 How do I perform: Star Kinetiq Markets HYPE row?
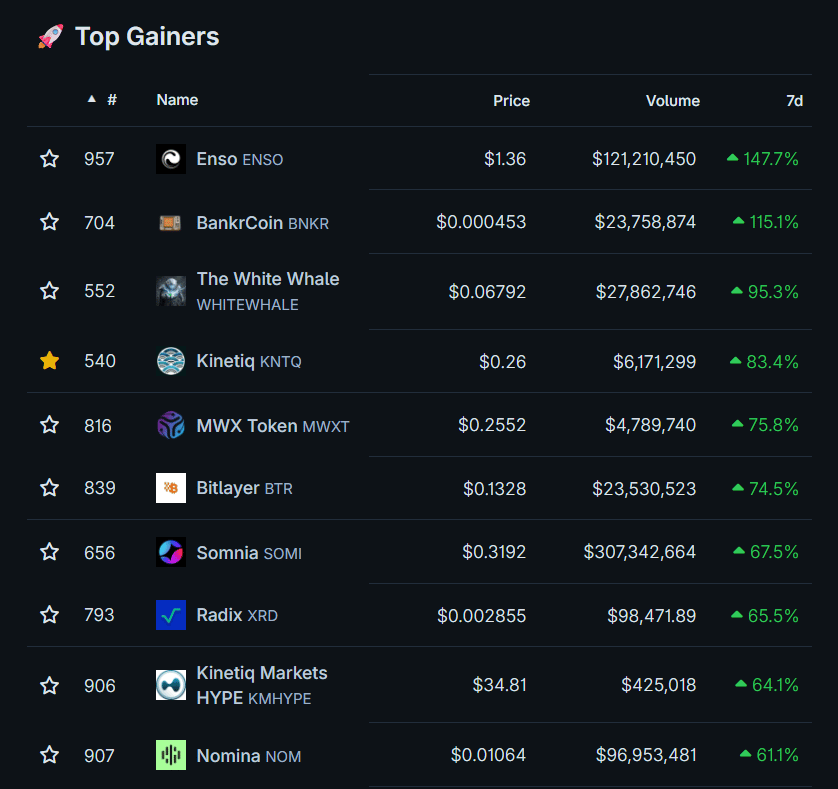click(50, 685)
